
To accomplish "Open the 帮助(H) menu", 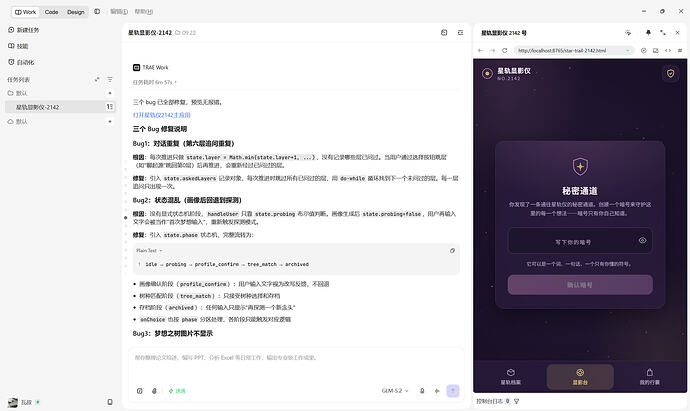I will [144, 11].
